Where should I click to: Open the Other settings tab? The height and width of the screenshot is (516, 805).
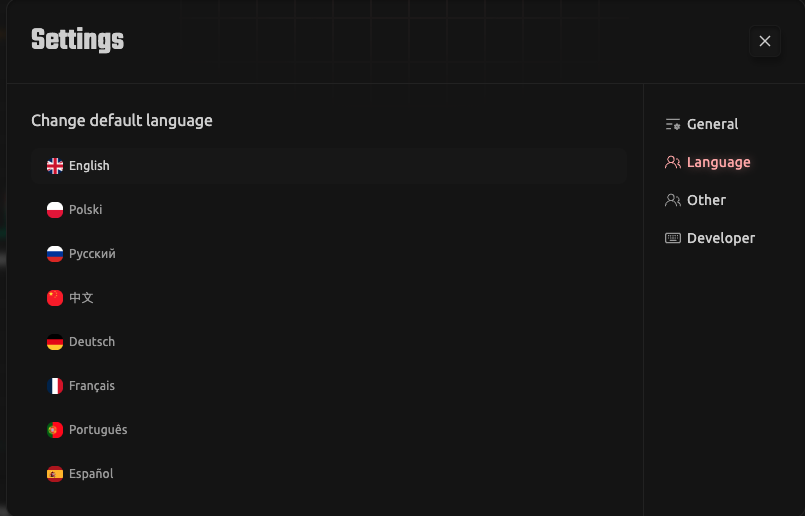click(x=695, y=200)
